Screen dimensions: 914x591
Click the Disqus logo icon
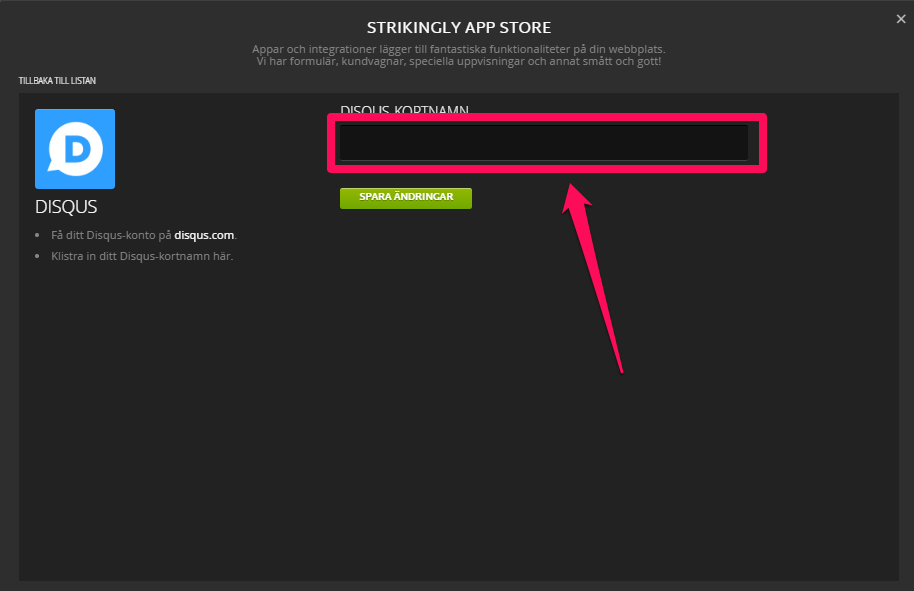(x=75, y=149)
